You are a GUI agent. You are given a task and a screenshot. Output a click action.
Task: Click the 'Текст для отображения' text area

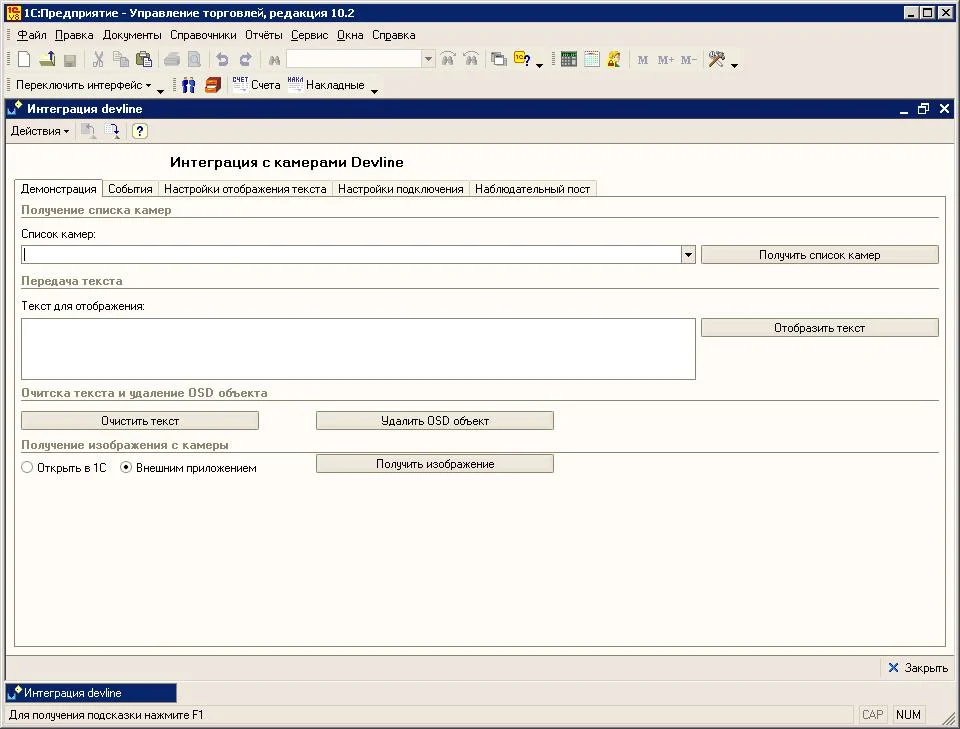[x=357, y=349]
